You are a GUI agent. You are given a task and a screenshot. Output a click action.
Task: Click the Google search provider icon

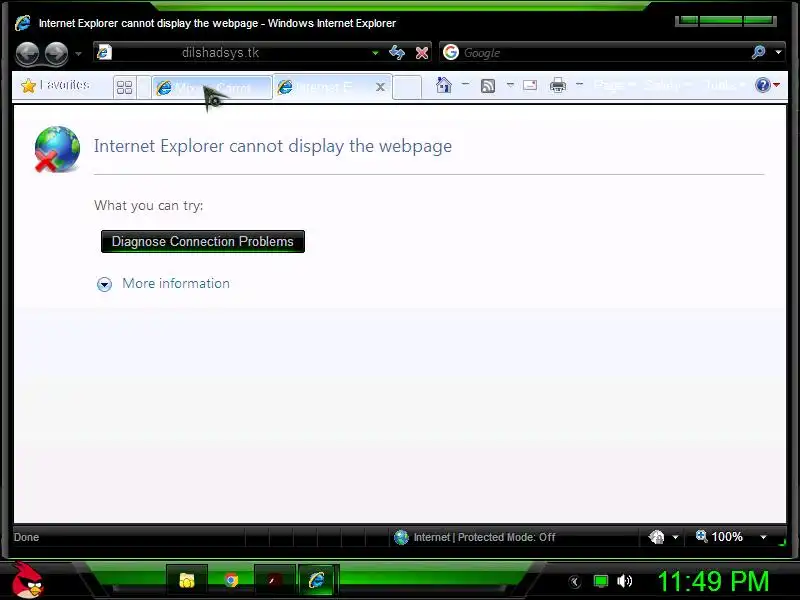[x=451, y=52]
